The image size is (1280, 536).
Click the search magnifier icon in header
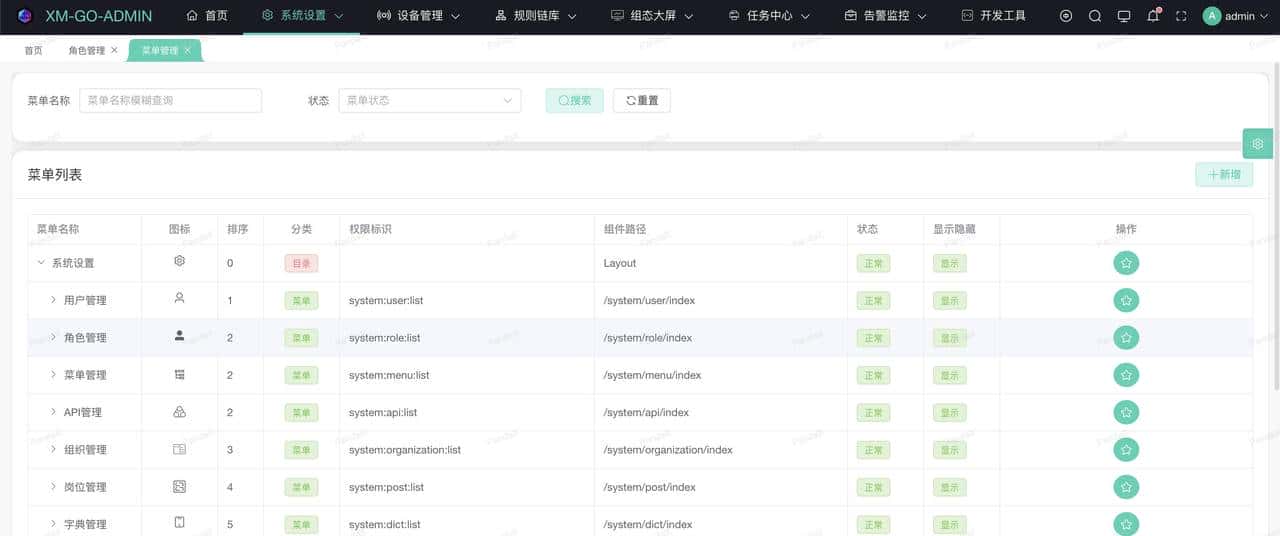1095,16
